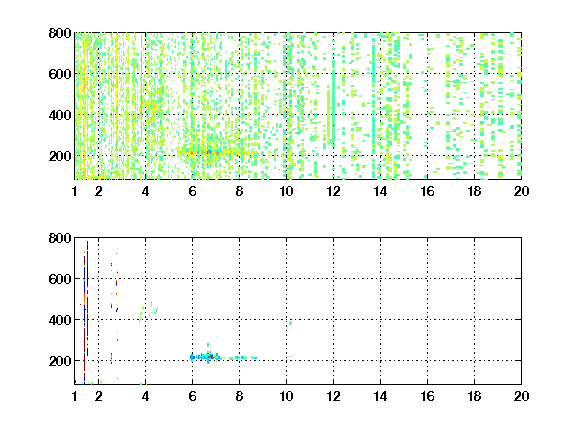Click x-axis label 1 under the top plot

tap(75, 191)
